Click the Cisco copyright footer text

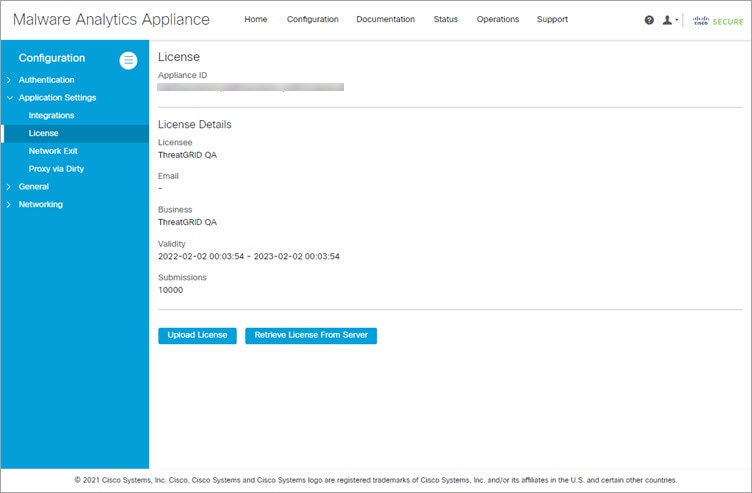coord(376,480)
